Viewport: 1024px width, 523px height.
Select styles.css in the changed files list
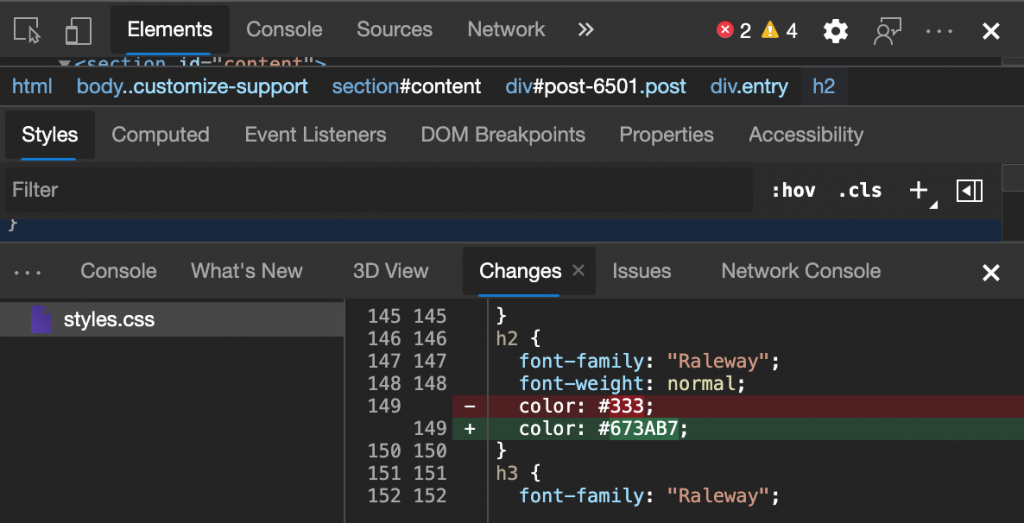(x=172, y=319)
